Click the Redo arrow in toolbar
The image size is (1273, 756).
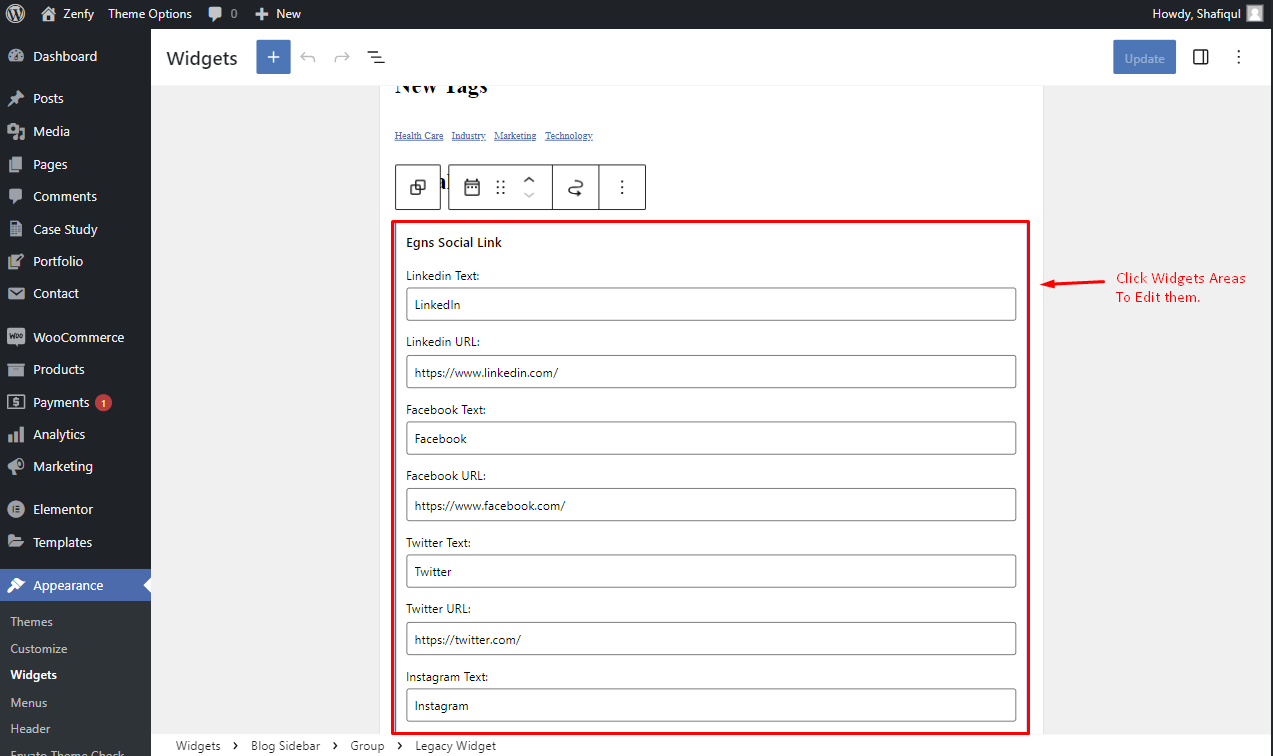342,57
